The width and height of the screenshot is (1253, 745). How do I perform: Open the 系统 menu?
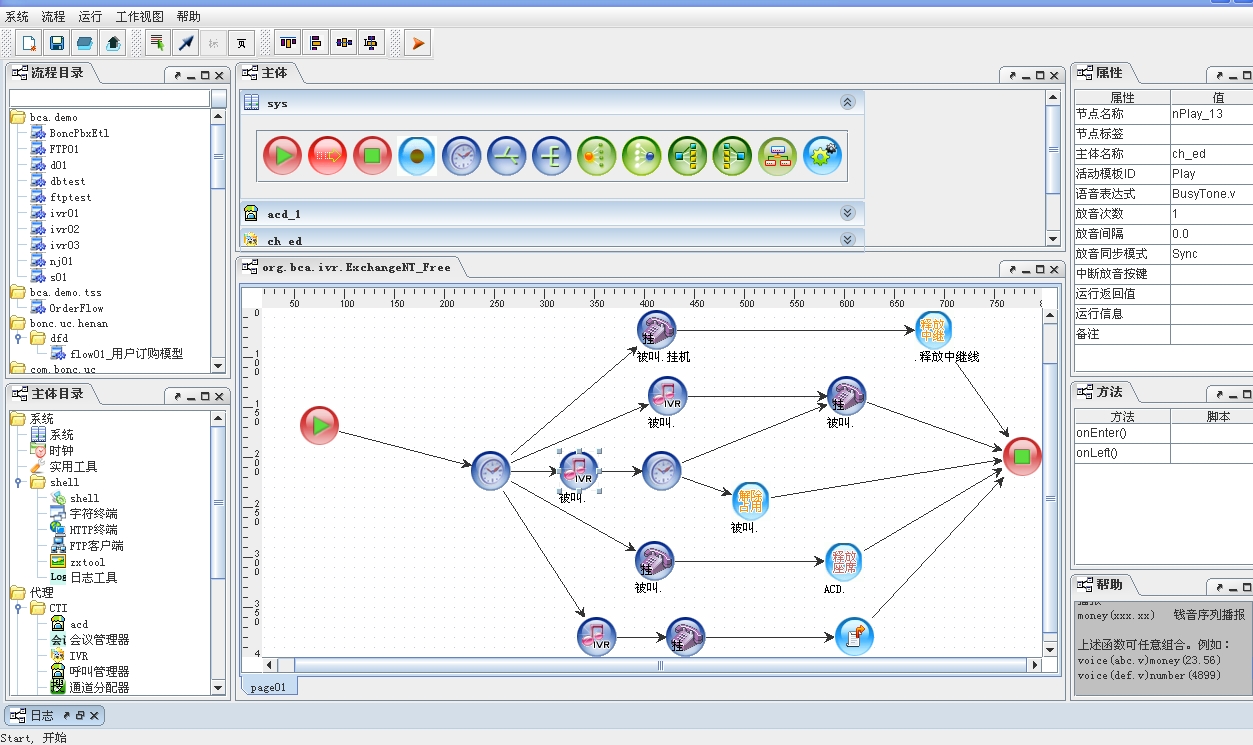pyautogui.click(x=17, y=17)
